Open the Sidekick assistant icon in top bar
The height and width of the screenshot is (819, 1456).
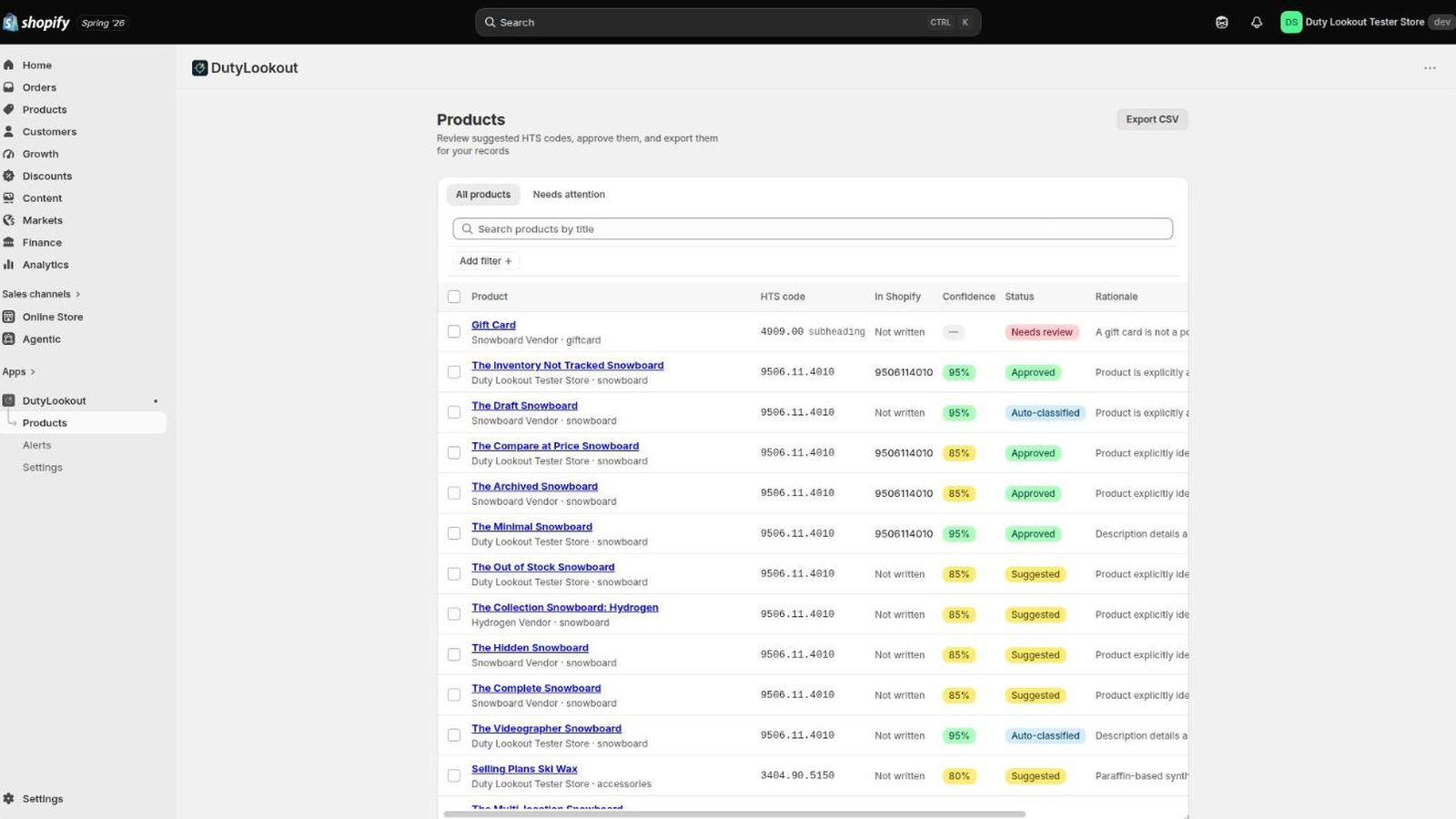click(x=1222, y=22)
